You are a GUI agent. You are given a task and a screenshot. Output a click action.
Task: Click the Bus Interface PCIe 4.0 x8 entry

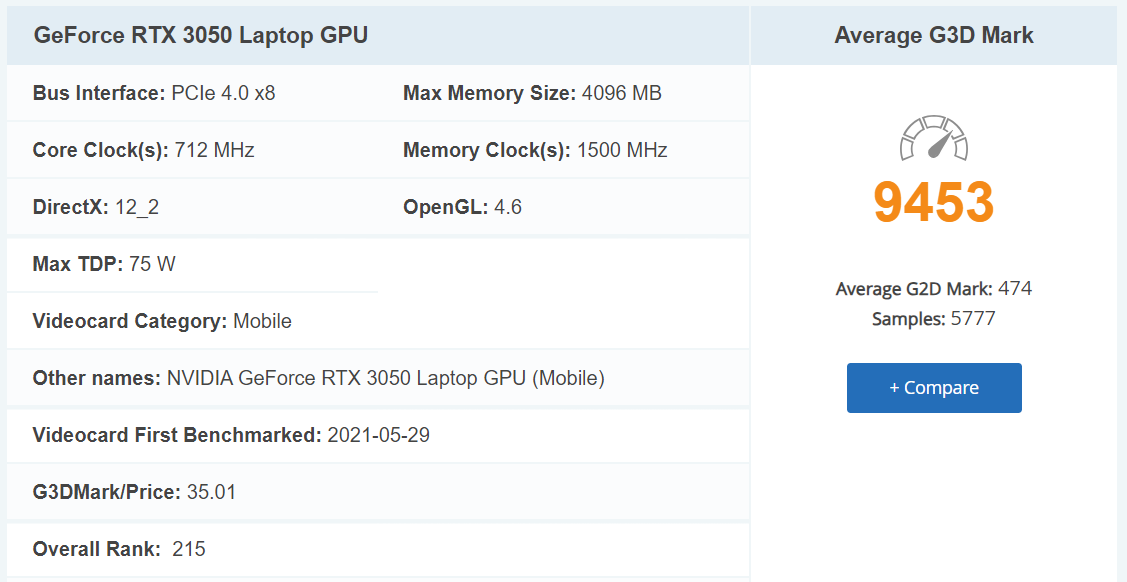tap(154, 93)
